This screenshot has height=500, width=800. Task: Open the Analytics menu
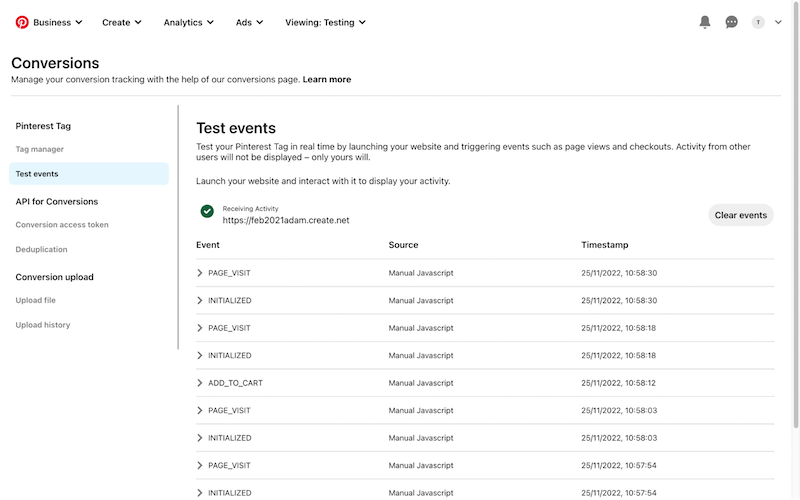pos(188,22)
